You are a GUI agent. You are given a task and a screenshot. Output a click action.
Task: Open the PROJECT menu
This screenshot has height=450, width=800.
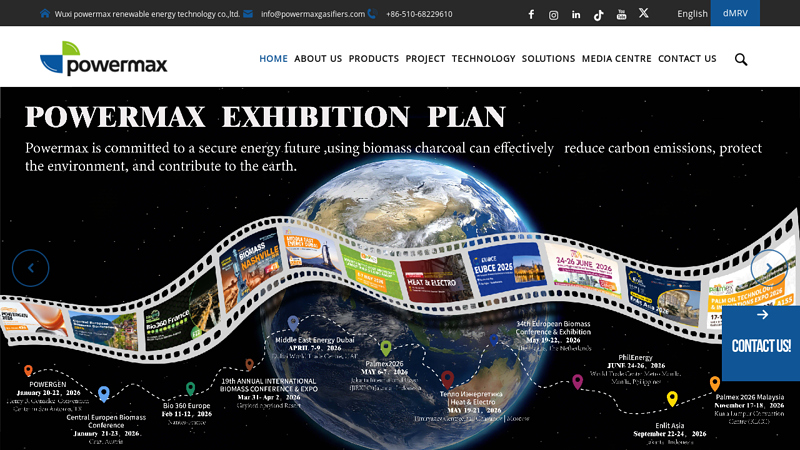coord(425,59)
